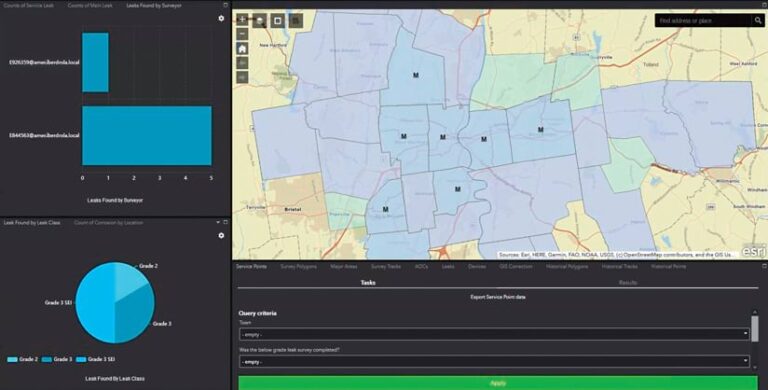Switch to Counts of Service Leak tab

(29, 5)
